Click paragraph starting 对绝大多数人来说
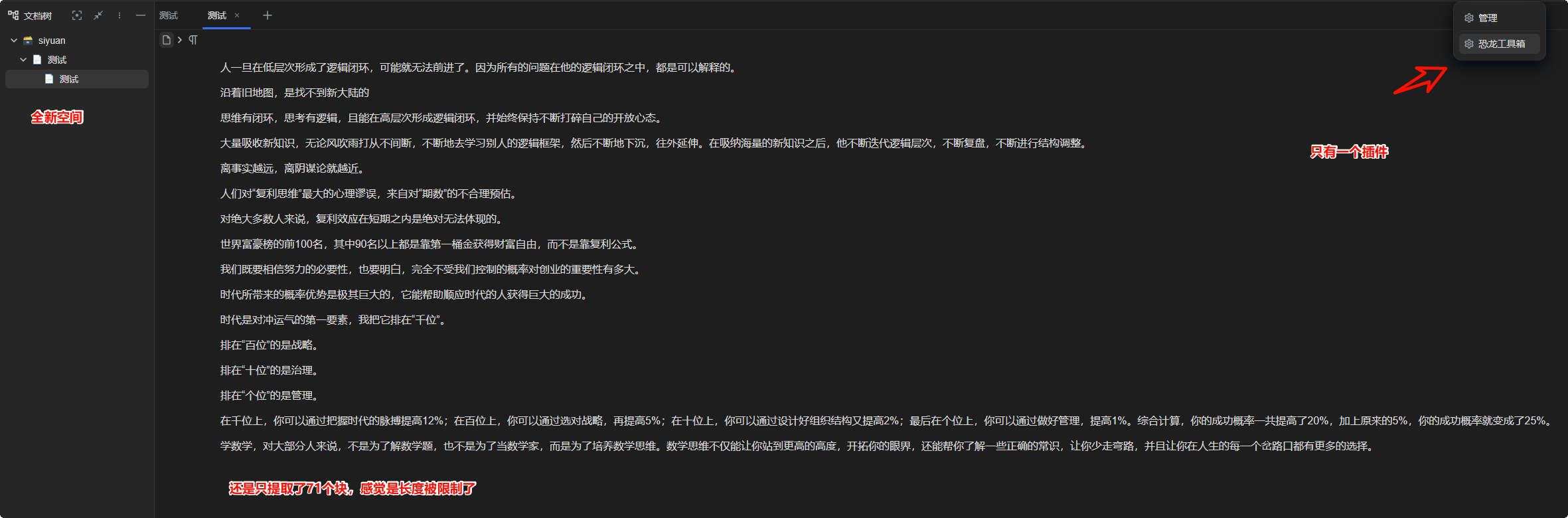This screenshot has width=1568, height=518. (x=363, y=219)
